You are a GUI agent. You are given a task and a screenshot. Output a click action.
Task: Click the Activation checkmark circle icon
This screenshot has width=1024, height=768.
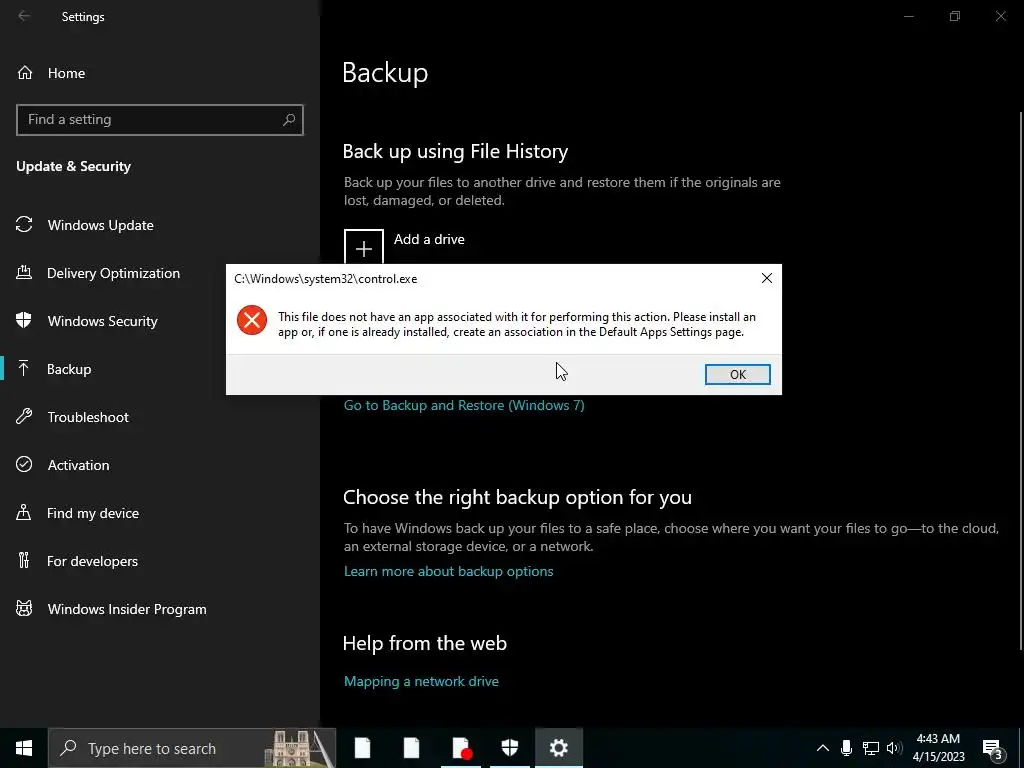pos(24,464)
